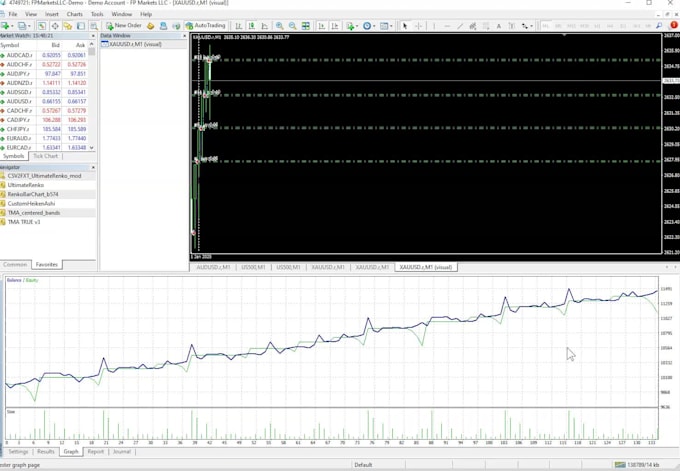
Task: Toggle chart Auto Scroll
Action: click(322, 26)
